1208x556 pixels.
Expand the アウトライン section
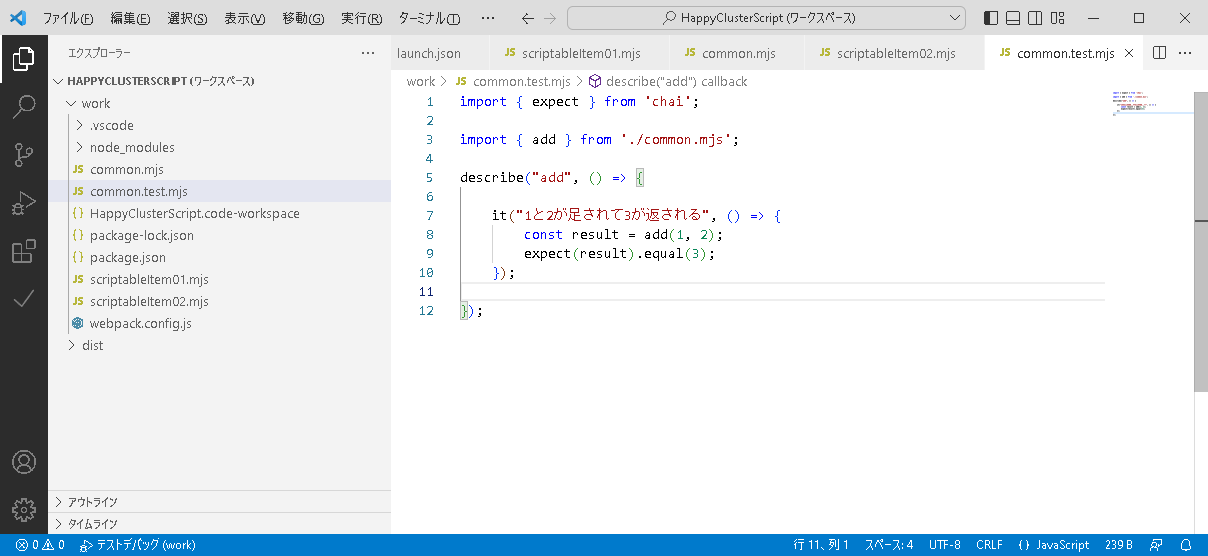(219, 501)
